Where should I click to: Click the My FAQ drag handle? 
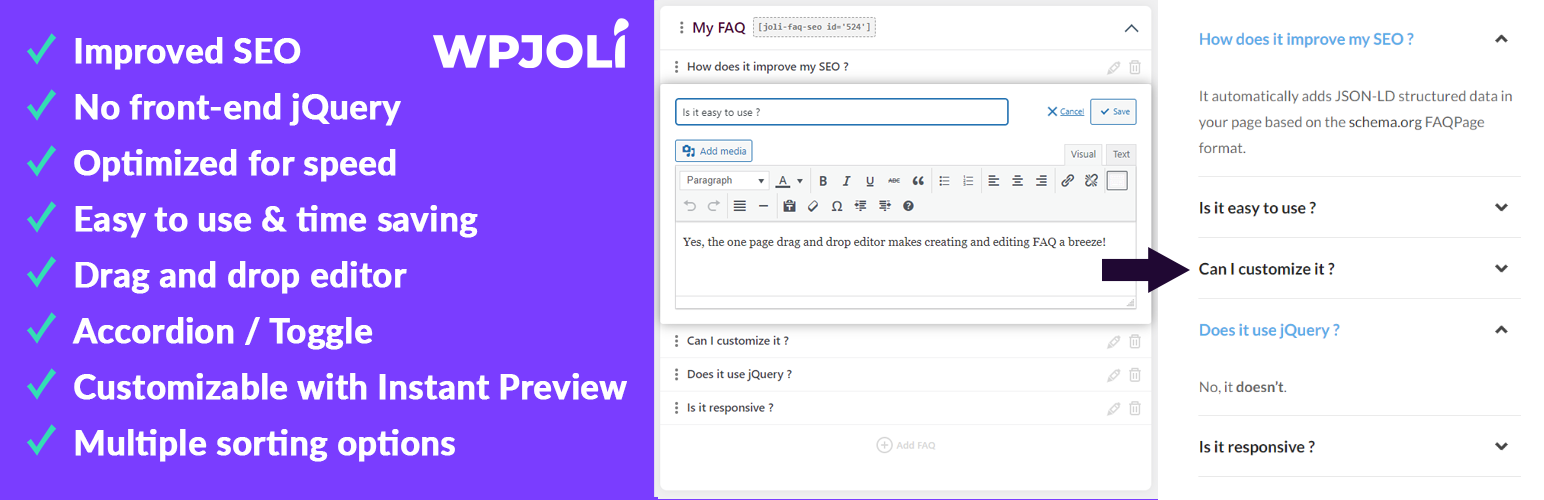tap(681, 28)
